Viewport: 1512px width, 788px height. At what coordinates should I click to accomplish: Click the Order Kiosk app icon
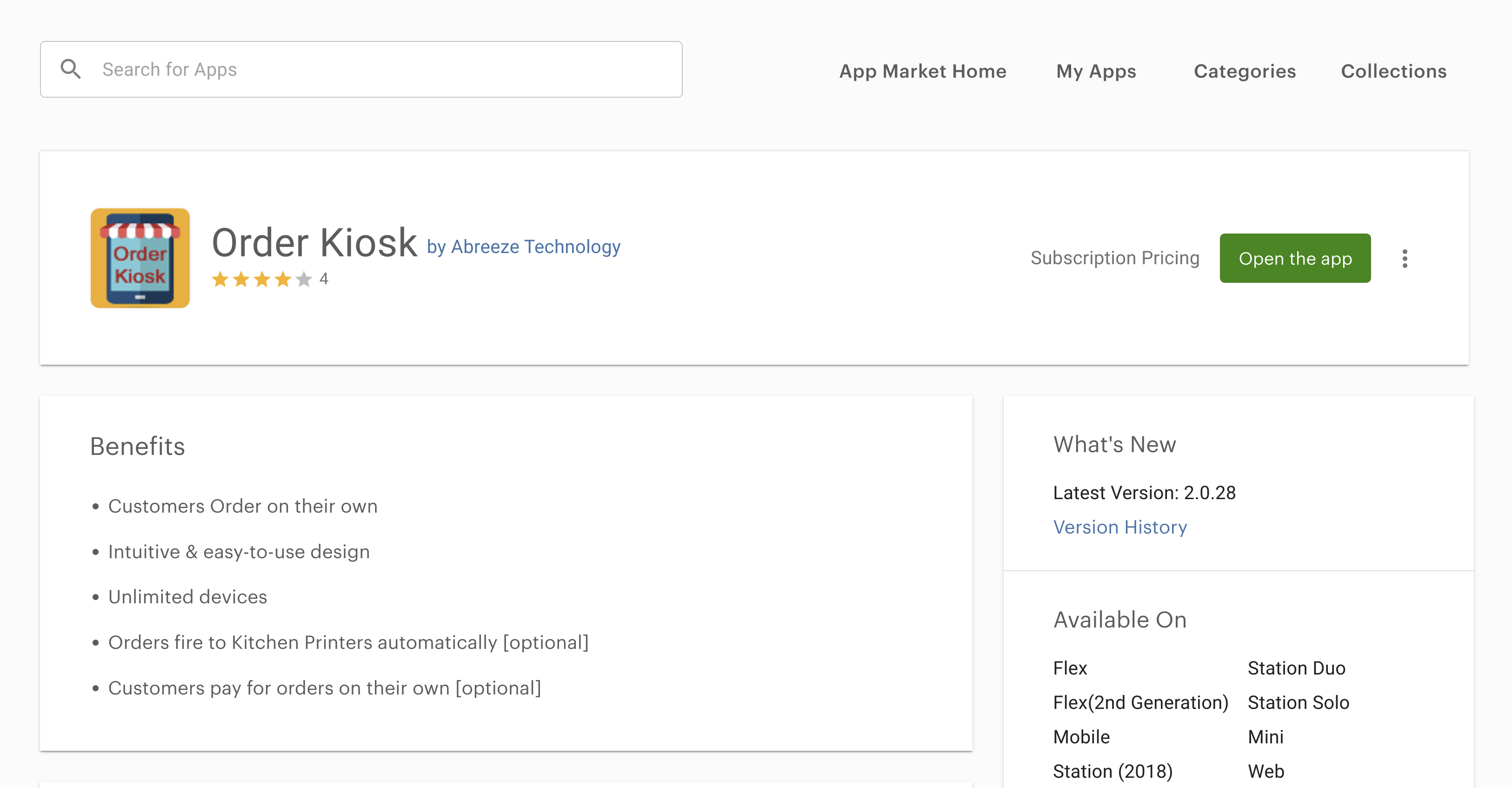140,258
